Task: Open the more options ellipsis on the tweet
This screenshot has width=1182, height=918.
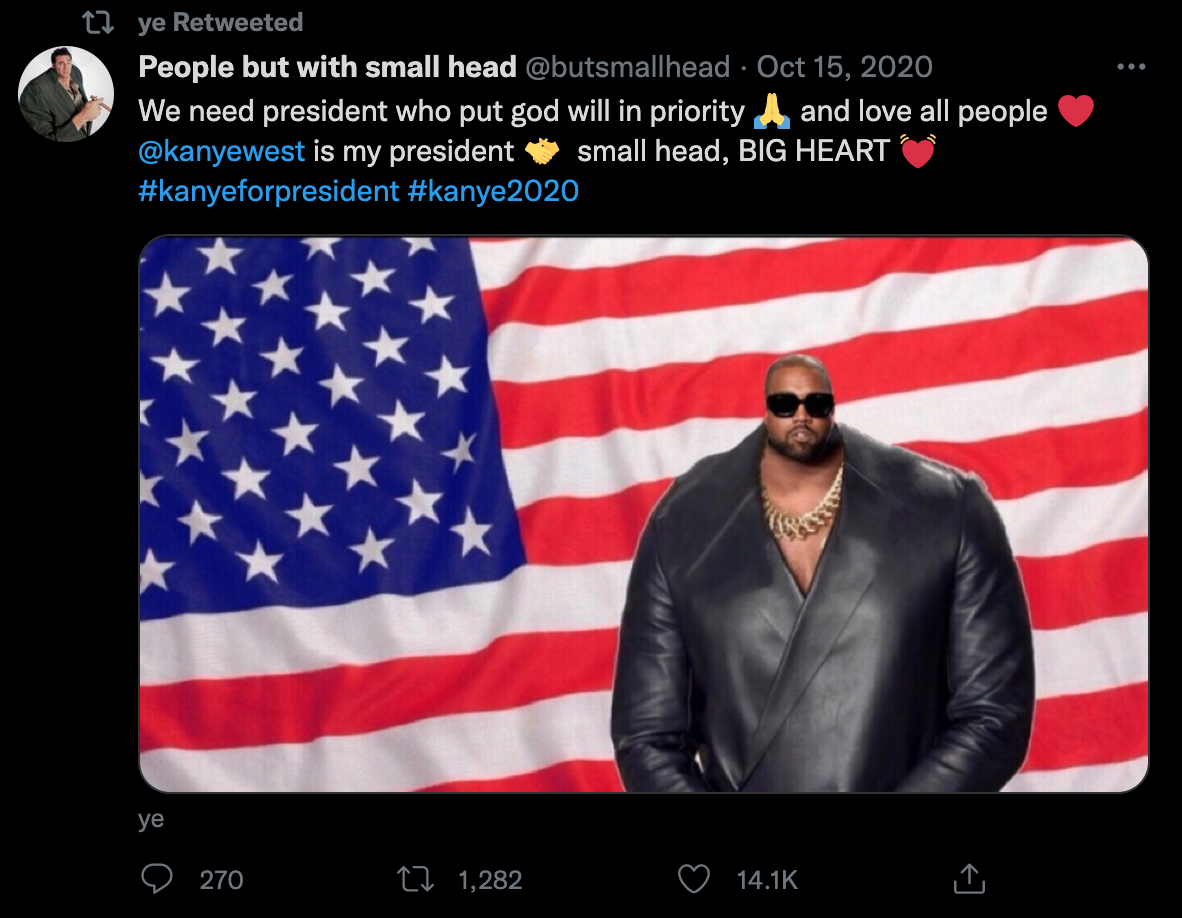Action: click(x=1131, y=64)
